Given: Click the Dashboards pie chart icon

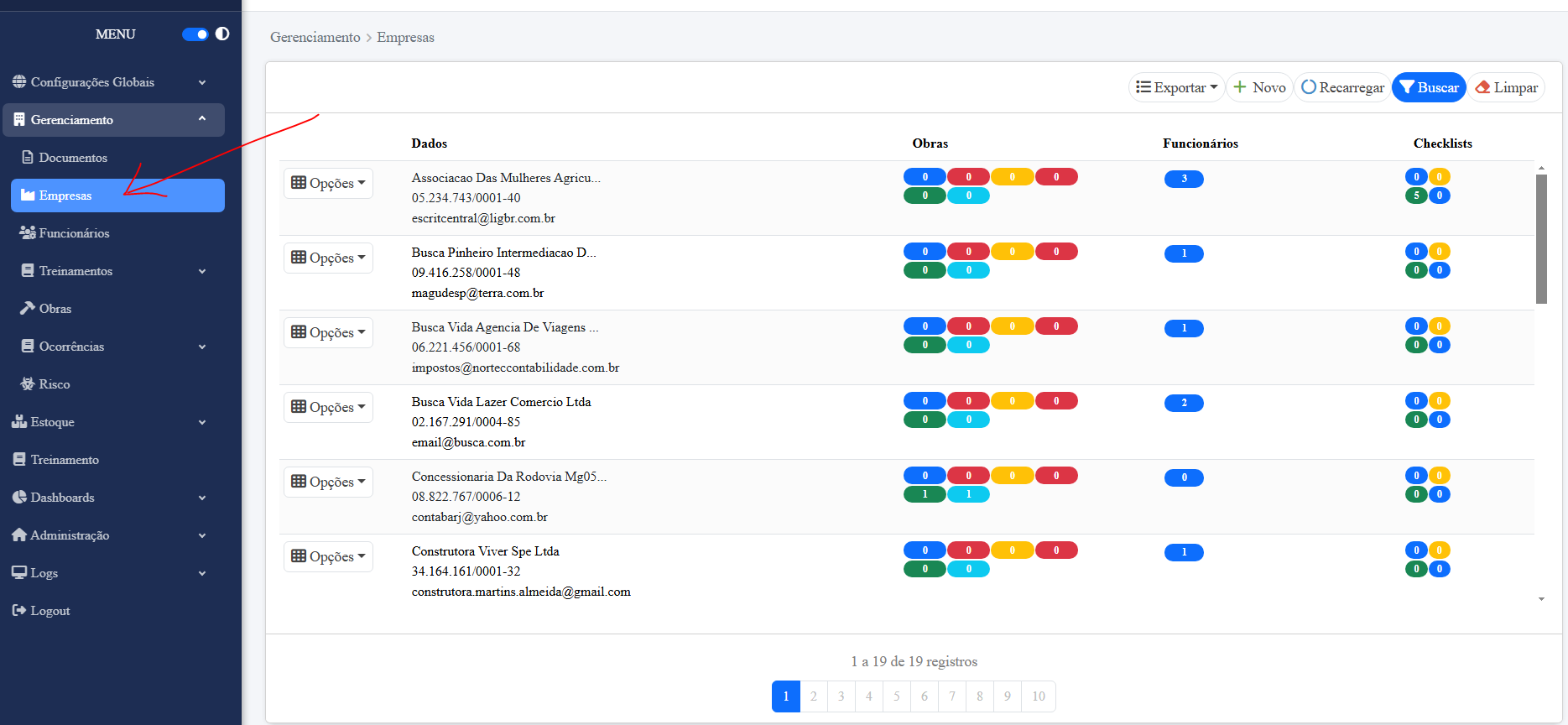Looking at the screenshot, I should (19, 497).
